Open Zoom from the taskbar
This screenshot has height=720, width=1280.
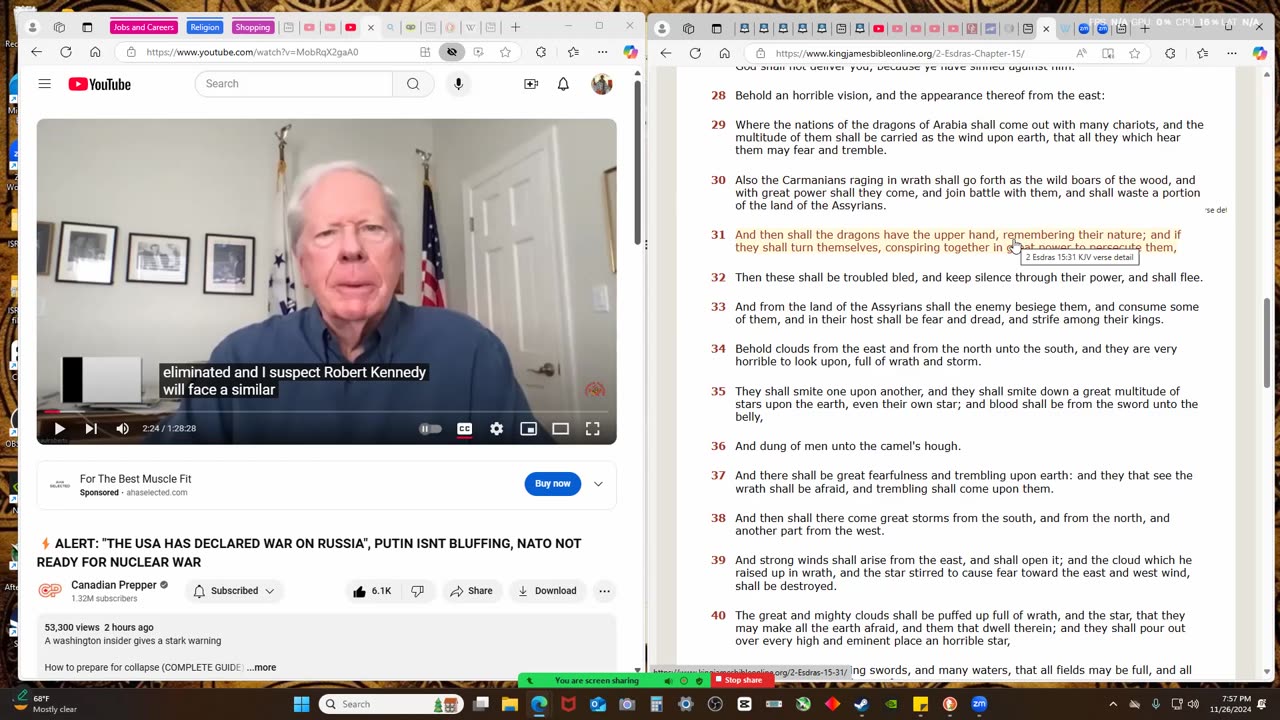(x=979, y=704)
